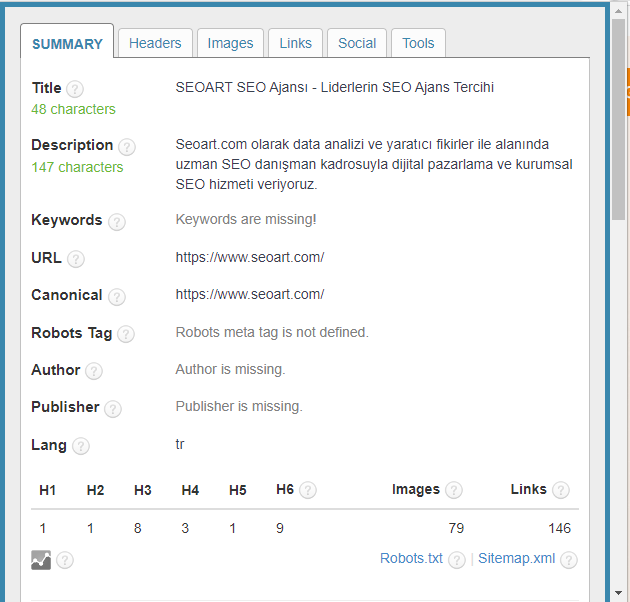Switch to the Links tab
The height and width of the screenshot is (602, 630).
point(295,43)
